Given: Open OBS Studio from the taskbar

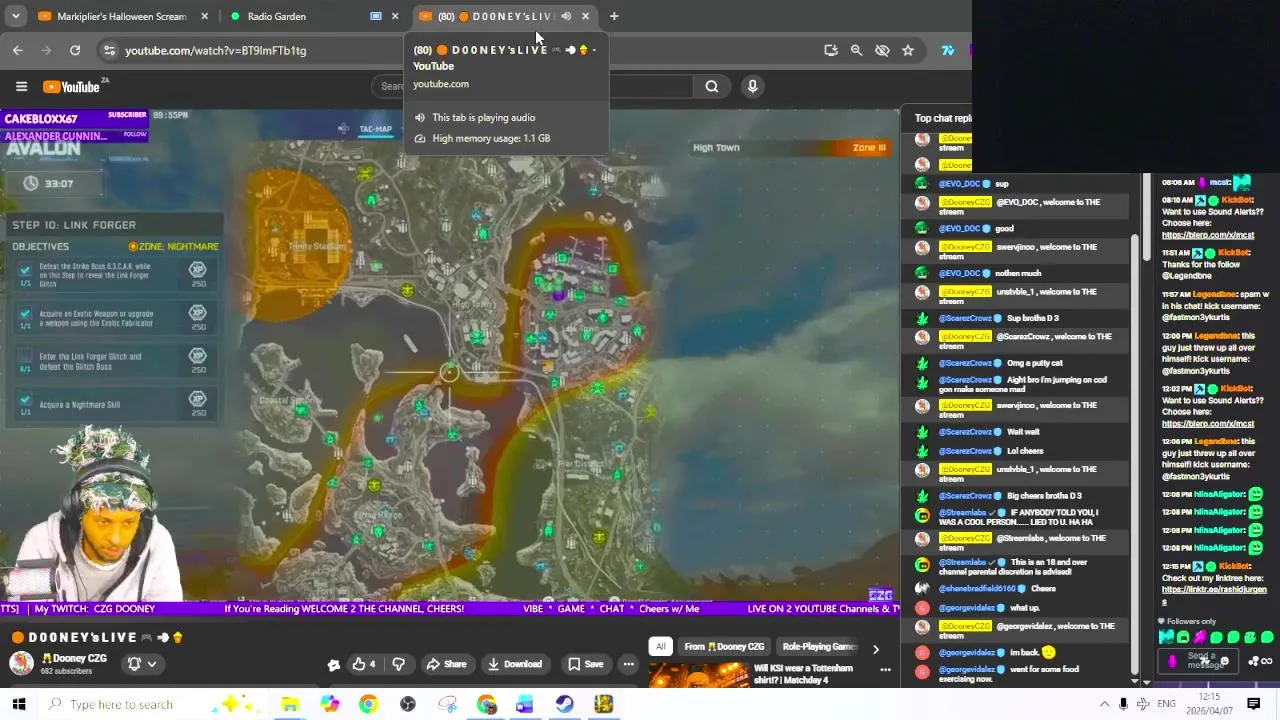Looking at the screenshot, I should (x=408, y=704).
